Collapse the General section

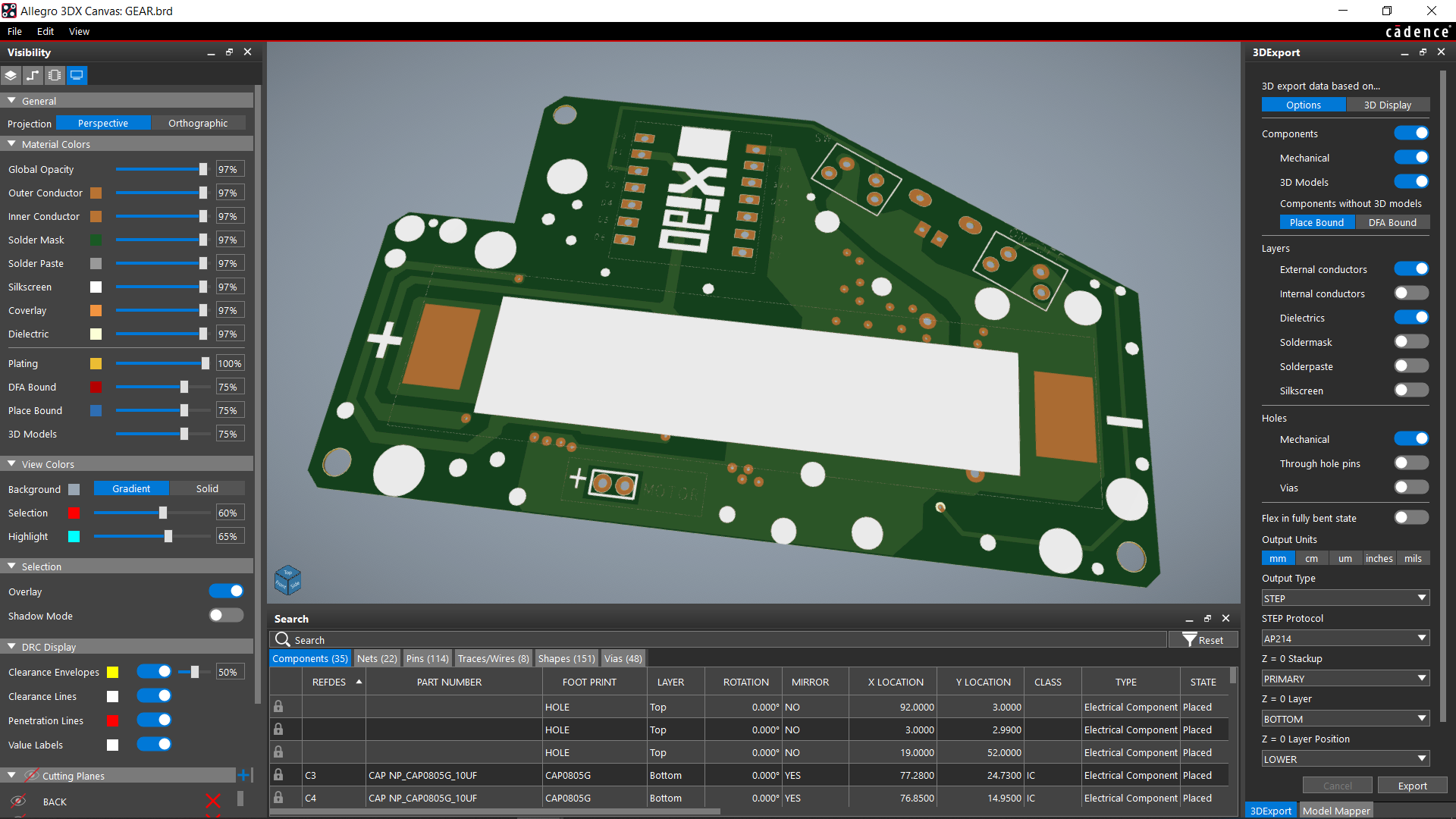(x=11, y=101)
